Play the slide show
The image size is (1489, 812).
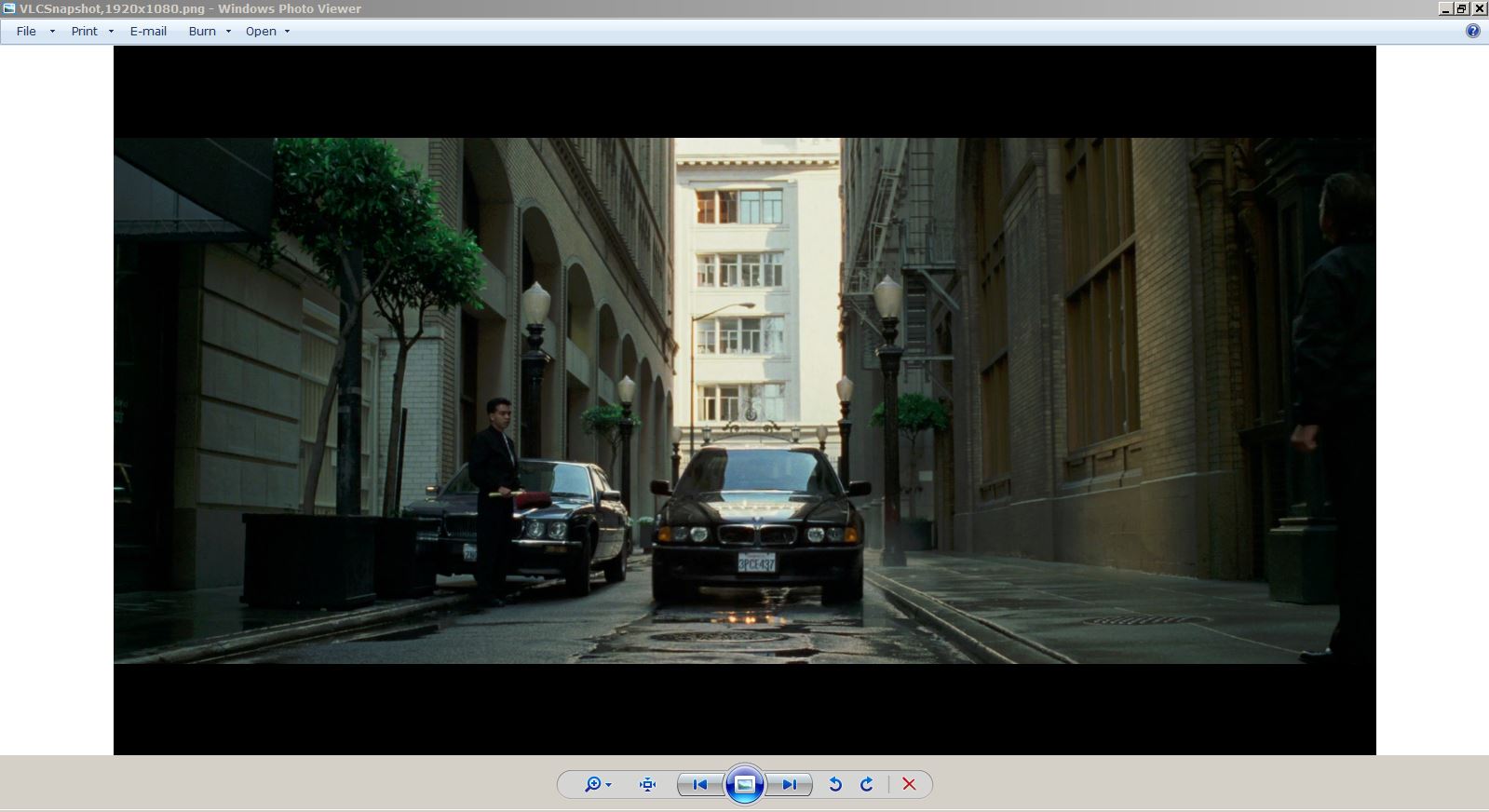745,784
